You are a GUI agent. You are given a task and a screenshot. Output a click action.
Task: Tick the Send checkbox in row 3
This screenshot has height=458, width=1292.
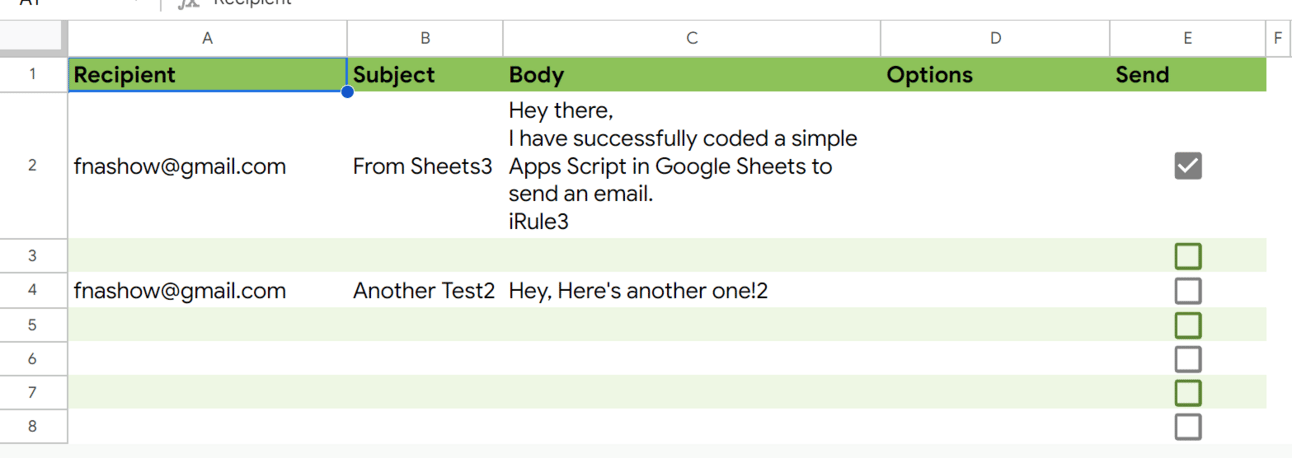click(1187, 256)
